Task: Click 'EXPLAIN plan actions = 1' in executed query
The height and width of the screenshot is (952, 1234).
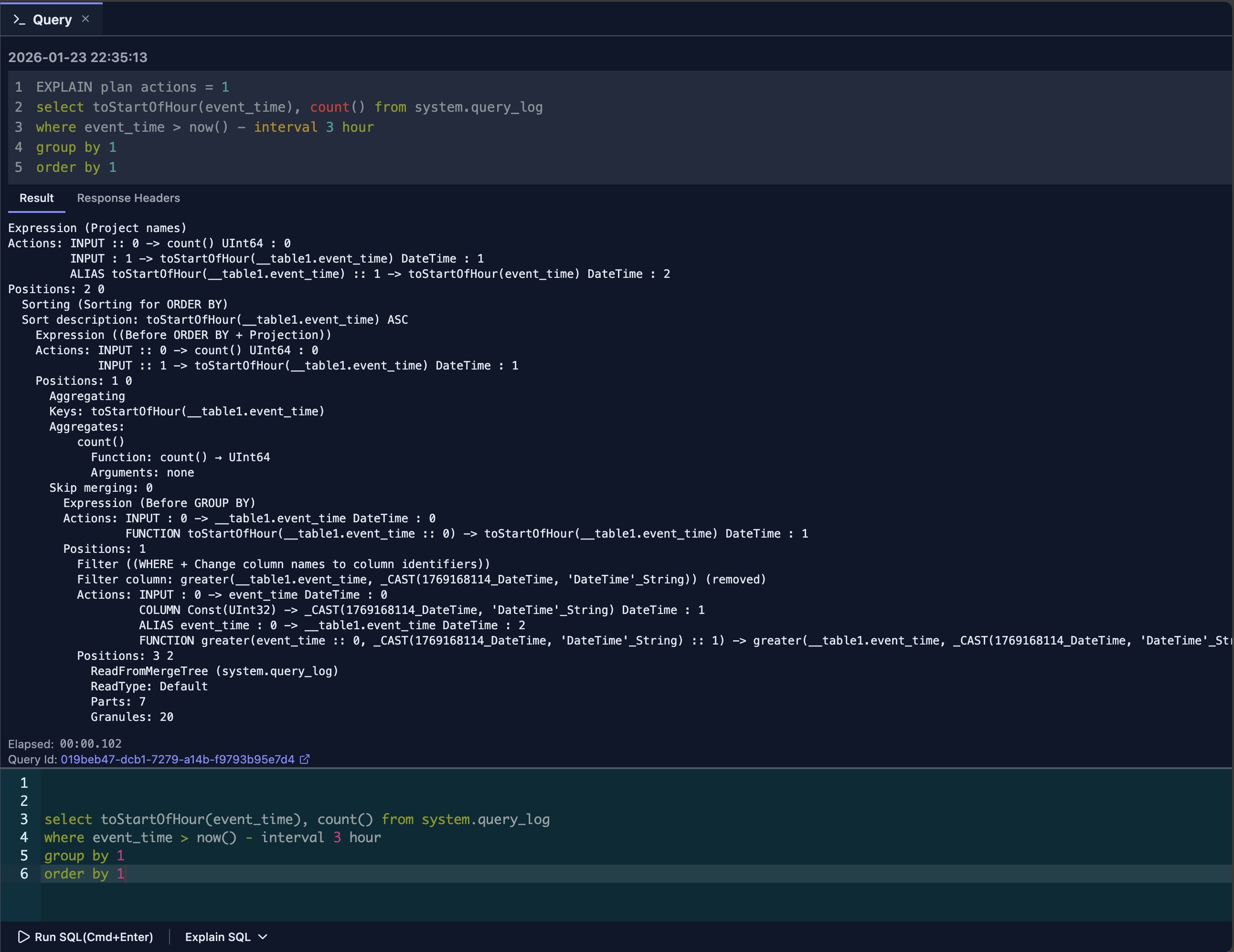Action: click(x=132, y=87)
